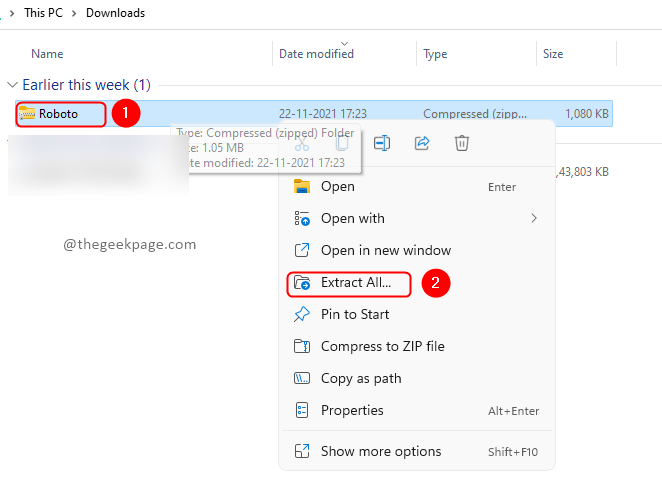This screenshot has width=662, height=495.
Task: Collapse the Earlier this week group
Action: coord(12,86)
